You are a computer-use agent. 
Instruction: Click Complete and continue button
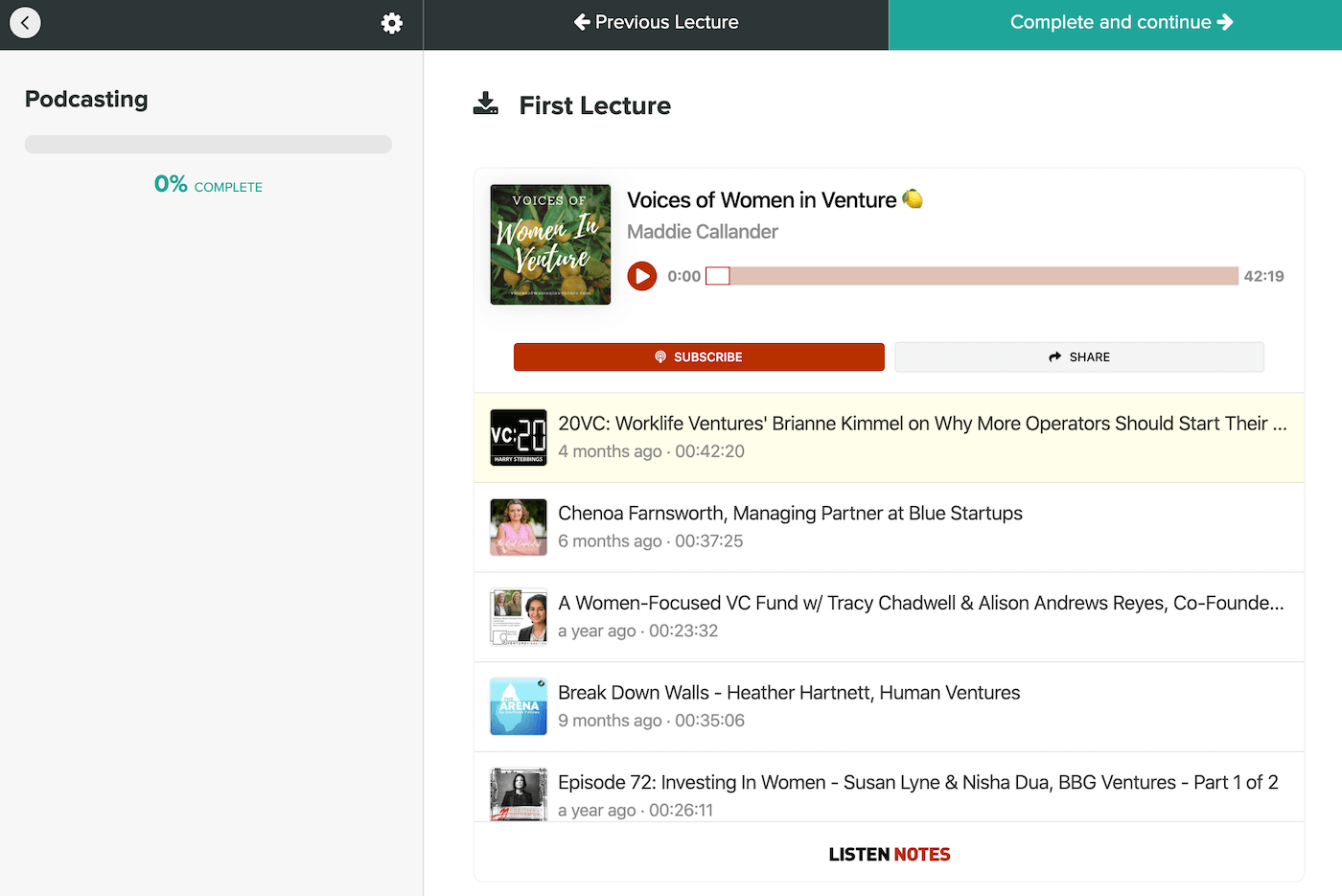pyautogui.click(x=1116, y=25)
